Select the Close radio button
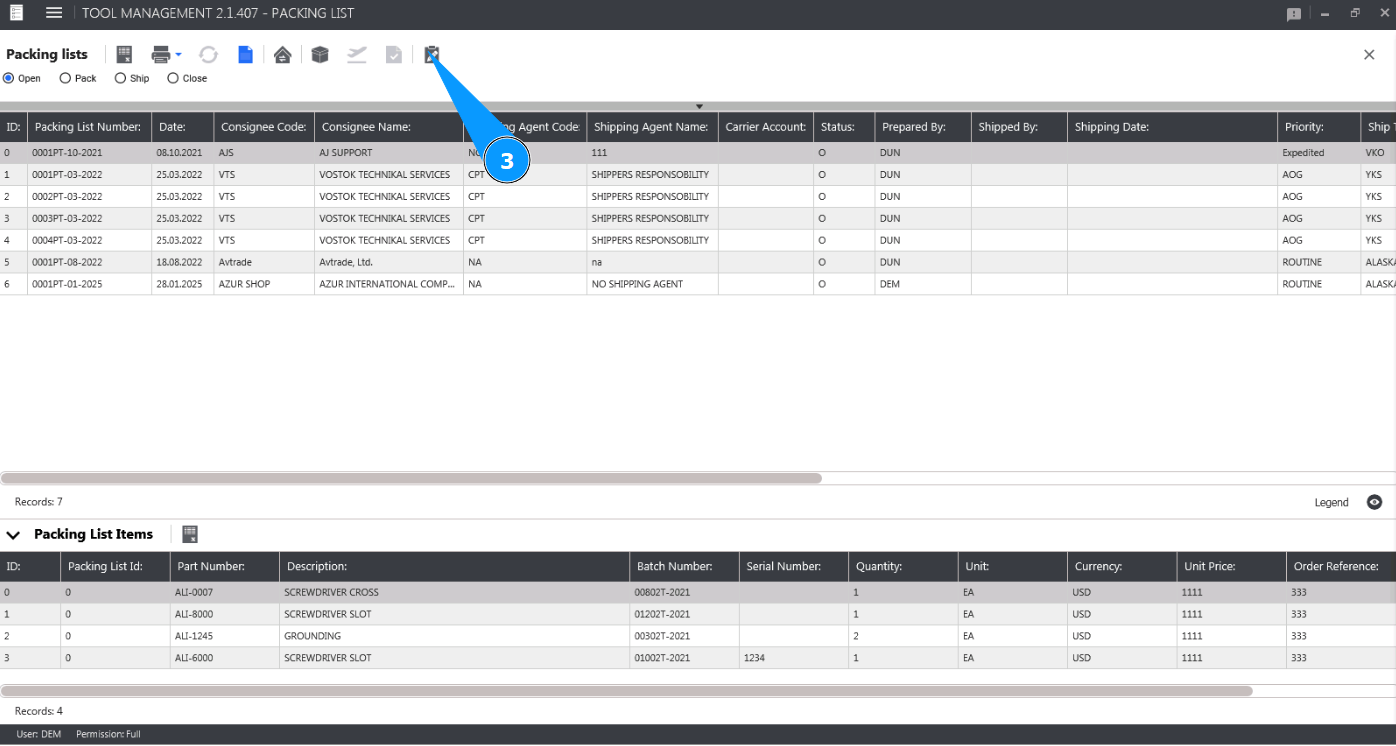1396x746 pixels. (x=173, y=78)
